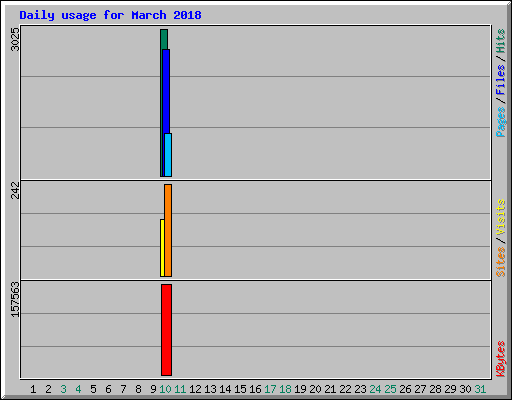Click day 11 on the x-axis
Image resolution: width=512 pixels, height=400 pixels.
pyautogui.click(x=180, y=389)
